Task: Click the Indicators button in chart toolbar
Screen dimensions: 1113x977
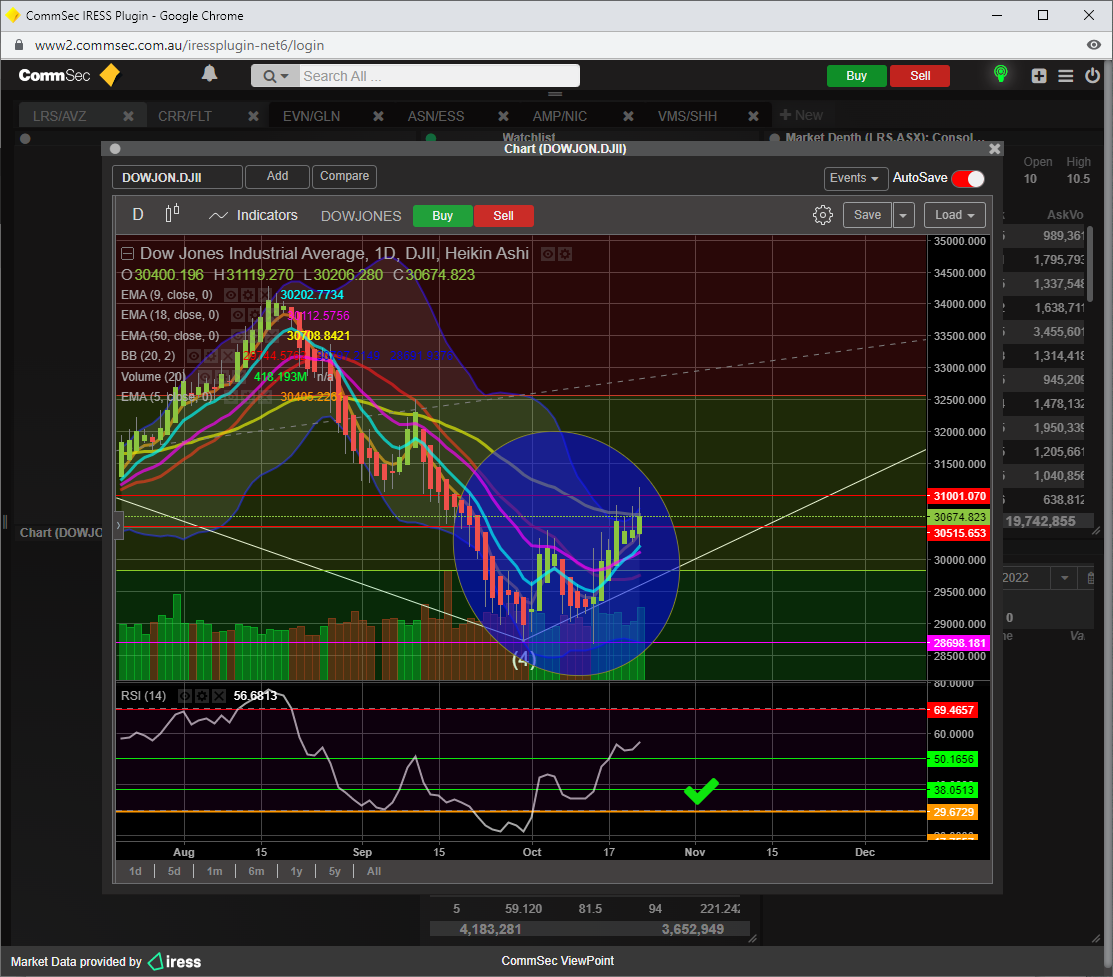Action: (254, 215)
